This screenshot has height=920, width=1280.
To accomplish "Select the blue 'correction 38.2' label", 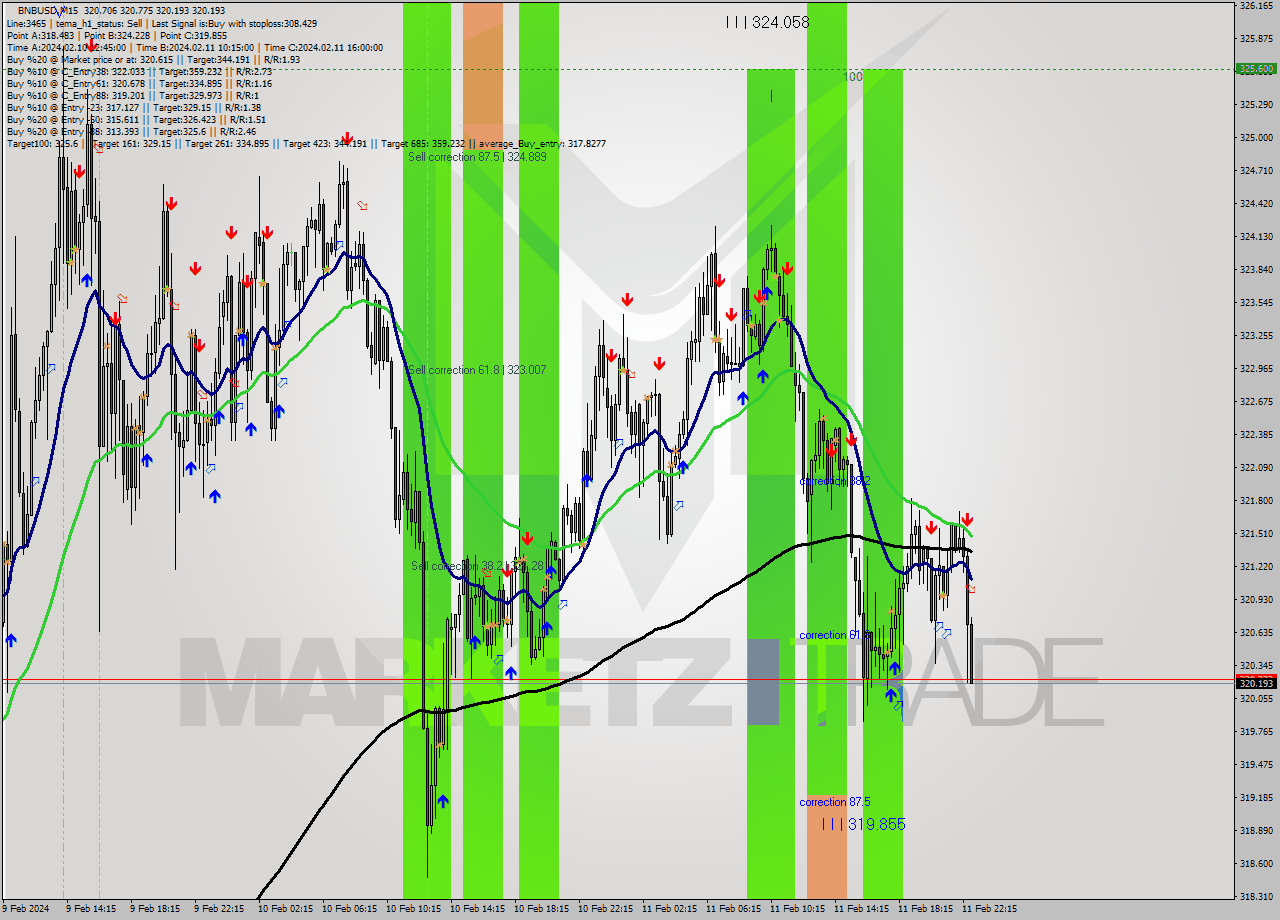I will (835, 481).
